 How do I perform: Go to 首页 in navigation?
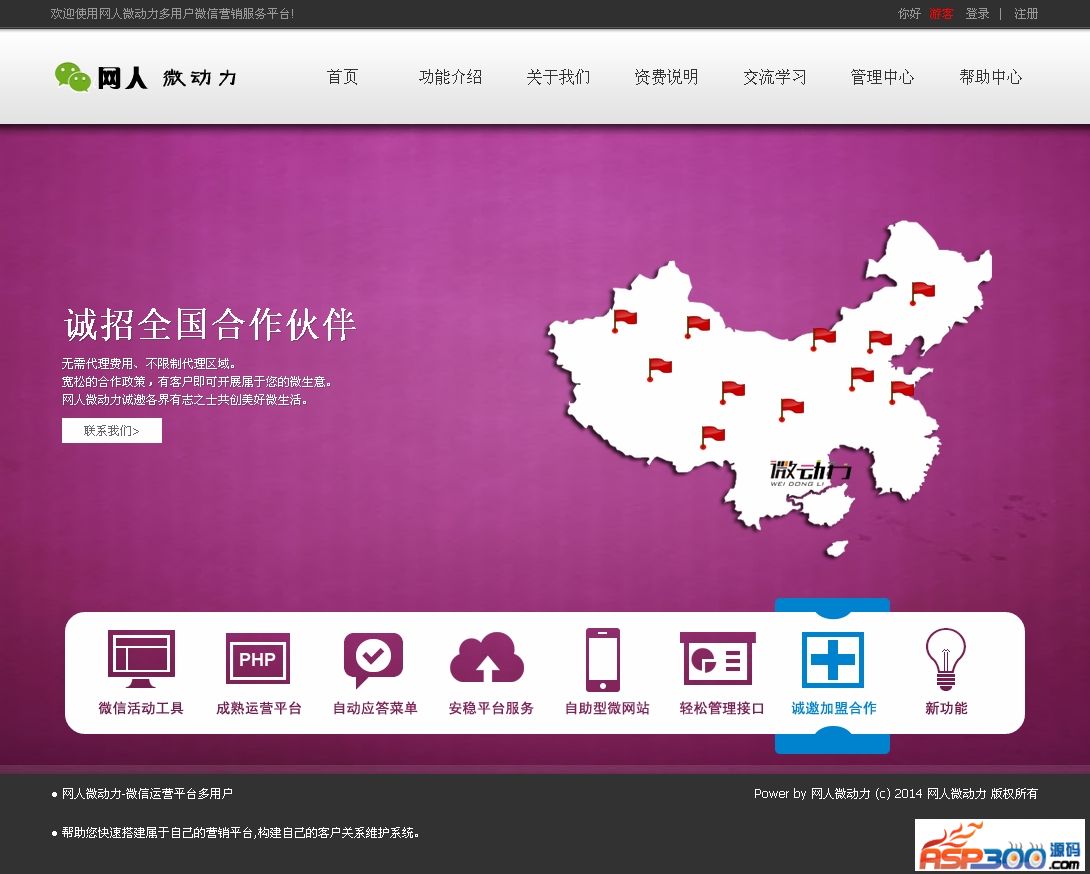point(343,76)
